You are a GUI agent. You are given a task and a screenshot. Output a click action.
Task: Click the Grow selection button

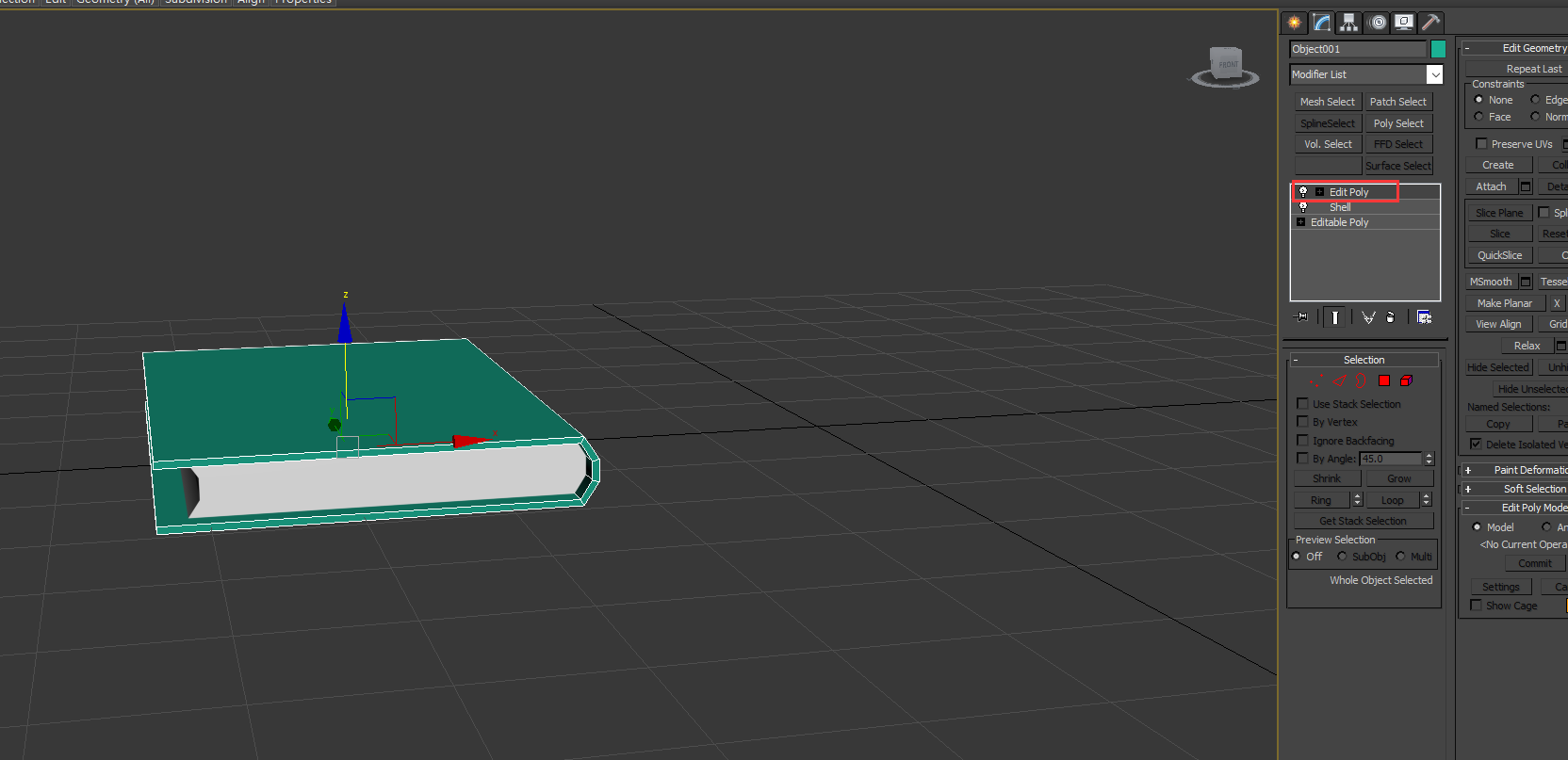(1399, 478)
